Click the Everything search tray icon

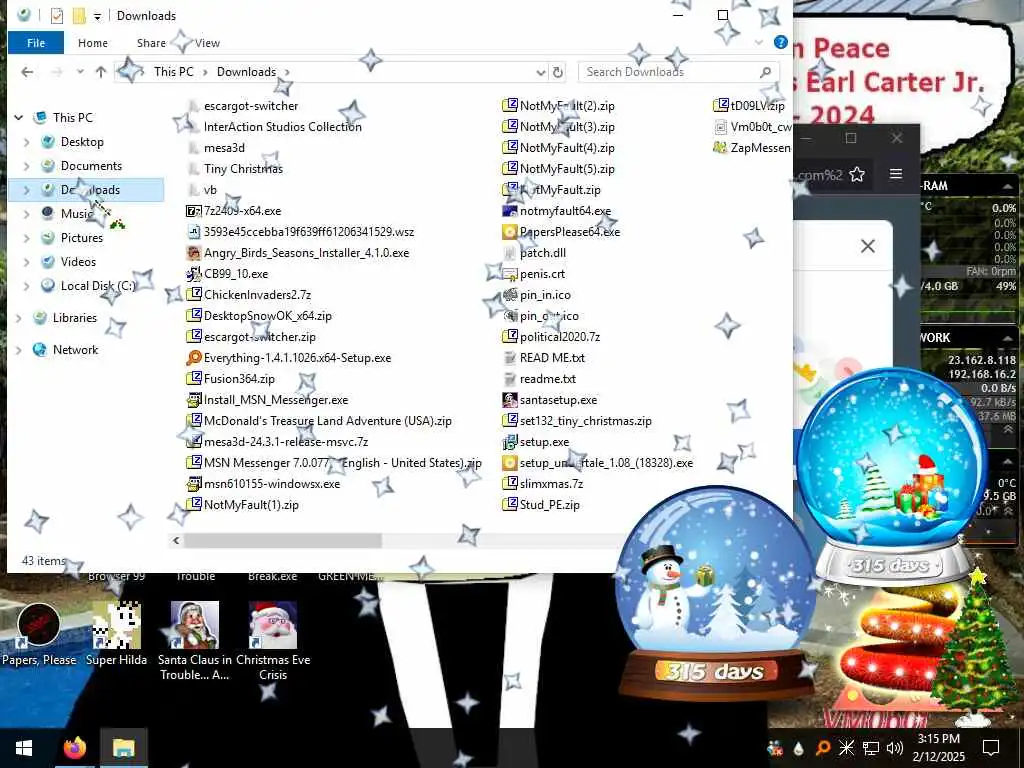pyautogui.click(x=823, y=748)
